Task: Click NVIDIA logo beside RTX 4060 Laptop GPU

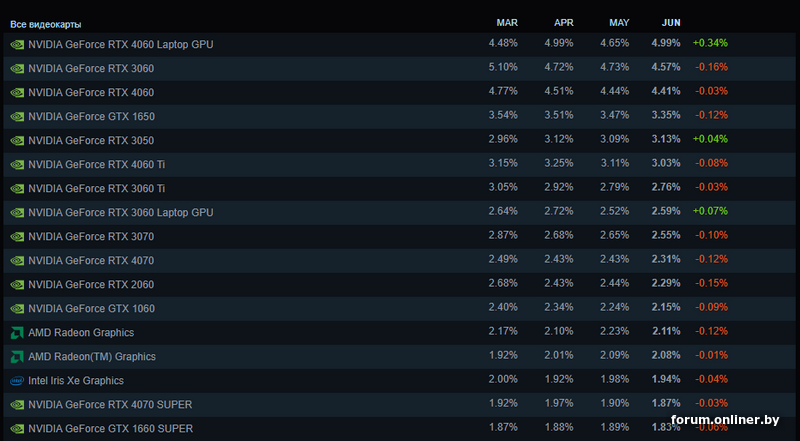Action: tap(17, 45)
